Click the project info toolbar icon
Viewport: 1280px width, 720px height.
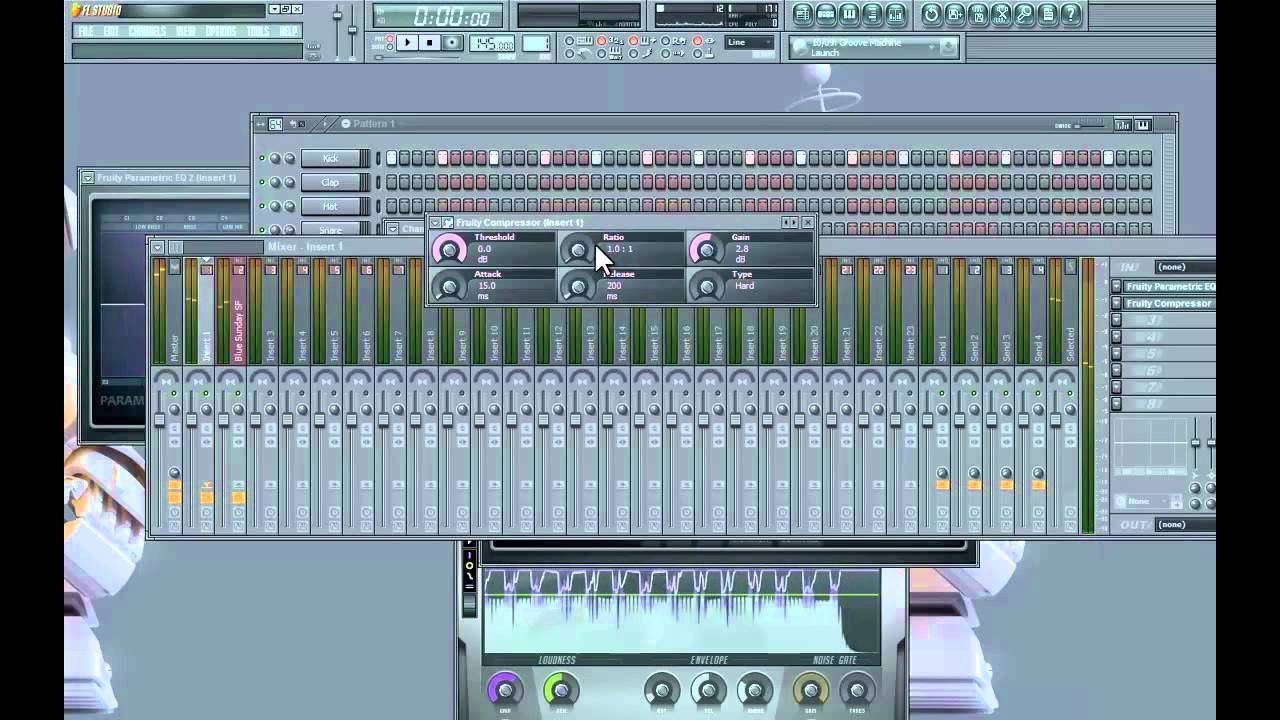pyautogui.click(x=1048, y=14)
